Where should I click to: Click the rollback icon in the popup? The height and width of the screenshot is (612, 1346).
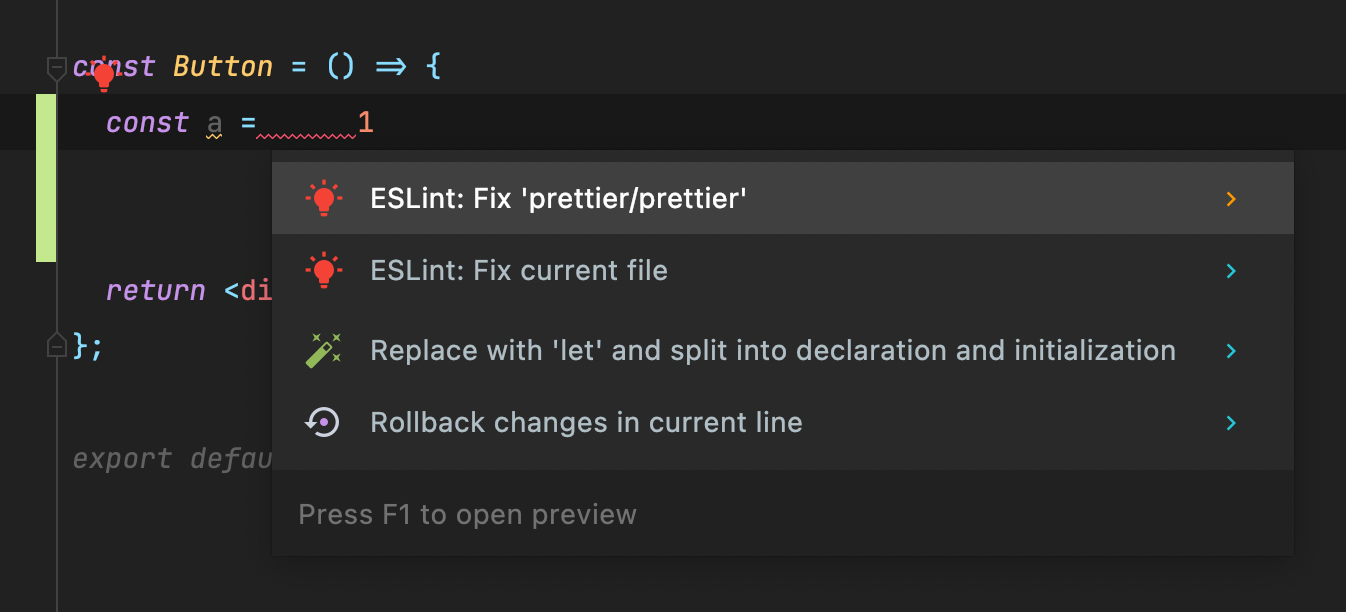point(323,423)
